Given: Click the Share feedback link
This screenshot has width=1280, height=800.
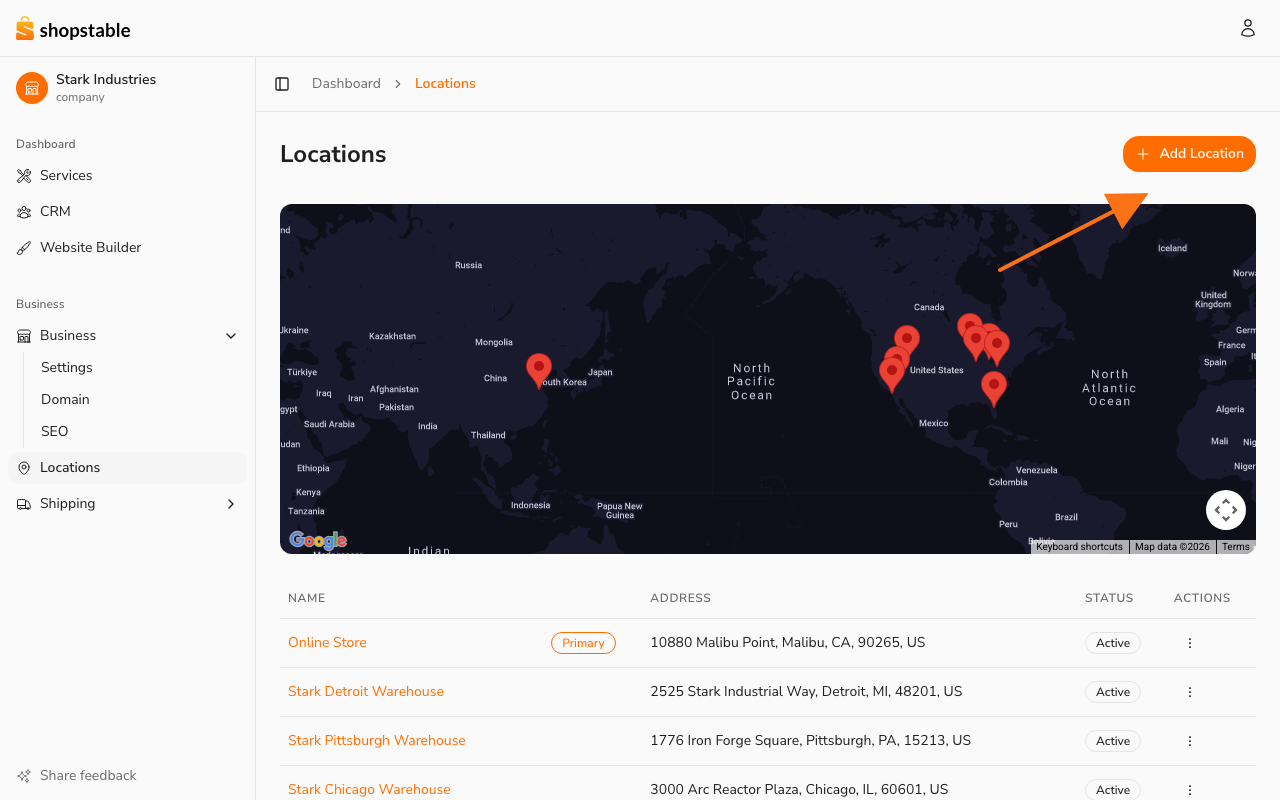Looking at the screenshot, I should 77,776.
